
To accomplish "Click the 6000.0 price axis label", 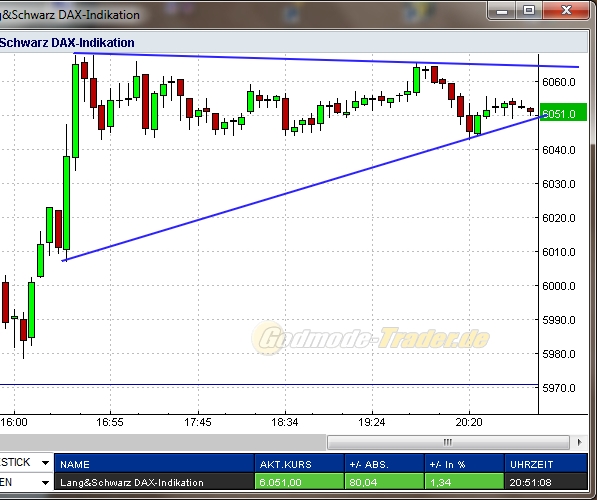I will pyautogui.click(x=559, y=286).
